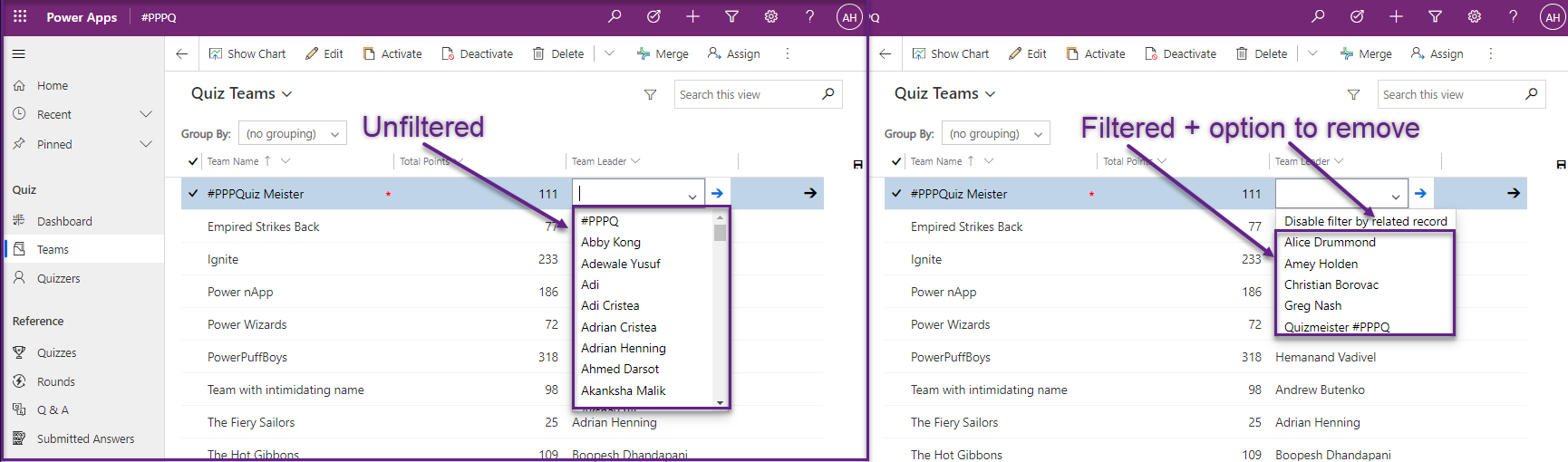Click search magnifier in right Search this view box
Viewport: 1568px width, 462px height.
point(1531,93)
